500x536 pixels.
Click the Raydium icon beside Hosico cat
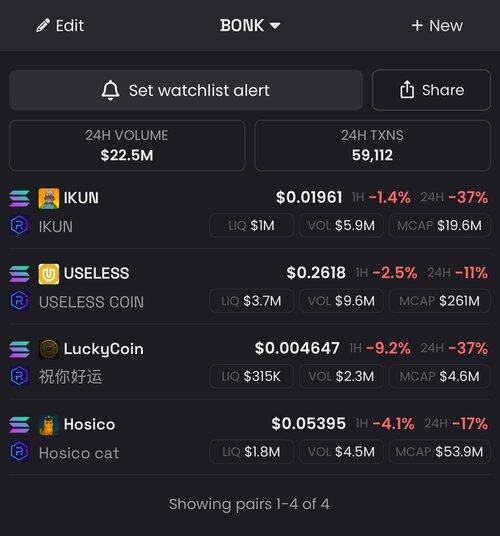click(19, 452)
